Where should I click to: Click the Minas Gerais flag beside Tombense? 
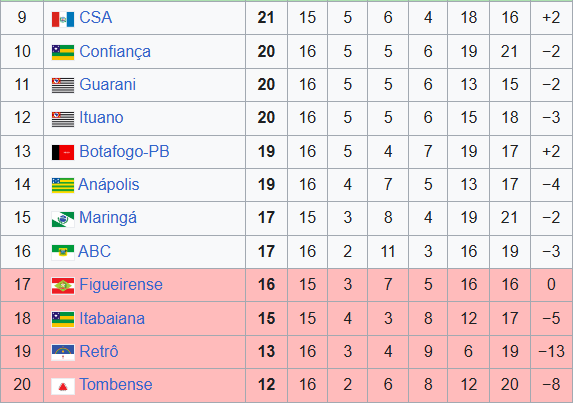click(x=63, y=386)
